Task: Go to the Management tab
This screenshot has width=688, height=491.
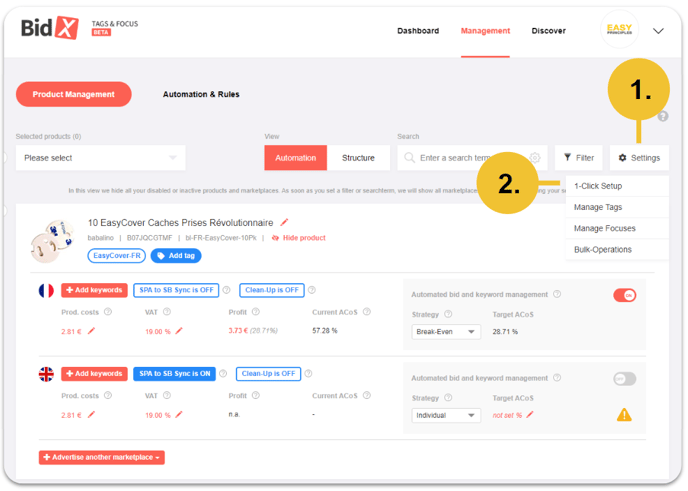Action: click(485, 31)
